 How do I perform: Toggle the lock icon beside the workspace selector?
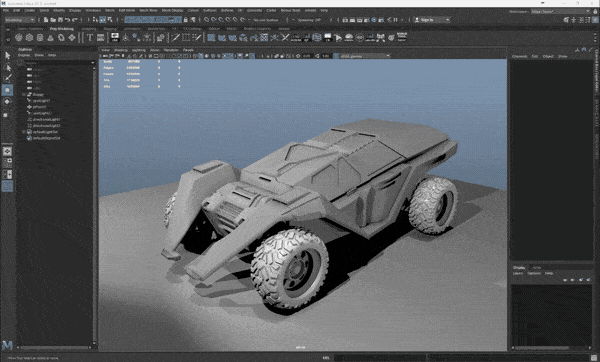click(x=595, y=11)
